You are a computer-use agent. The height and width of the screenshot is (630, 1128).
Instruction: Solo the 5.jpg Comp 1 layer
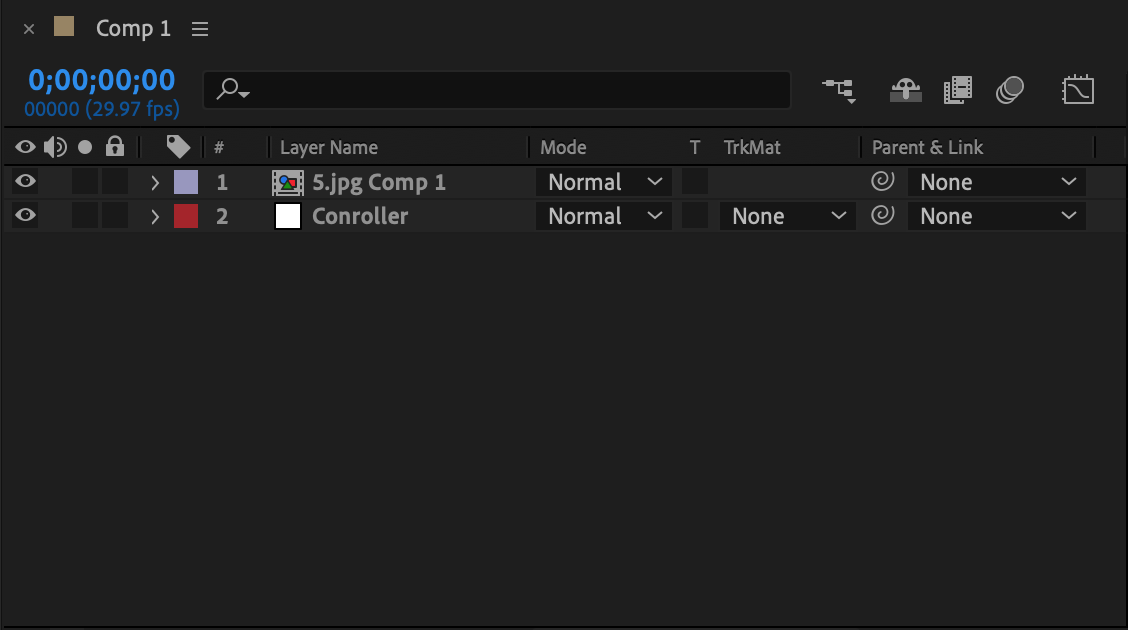click(x=85, y=181)
